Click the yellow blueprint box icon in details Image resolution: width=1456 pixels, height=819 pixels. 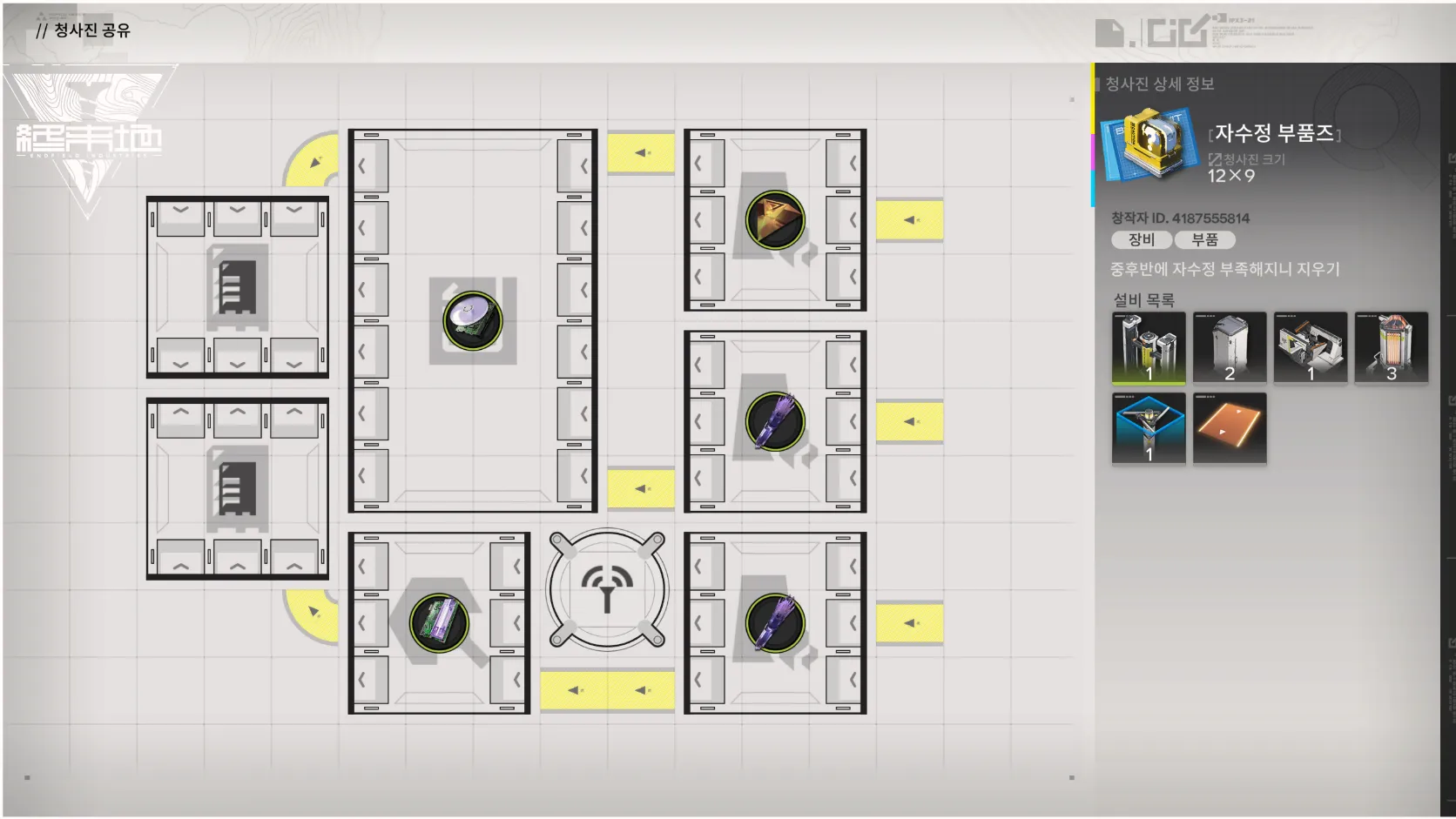point(1148,144)
